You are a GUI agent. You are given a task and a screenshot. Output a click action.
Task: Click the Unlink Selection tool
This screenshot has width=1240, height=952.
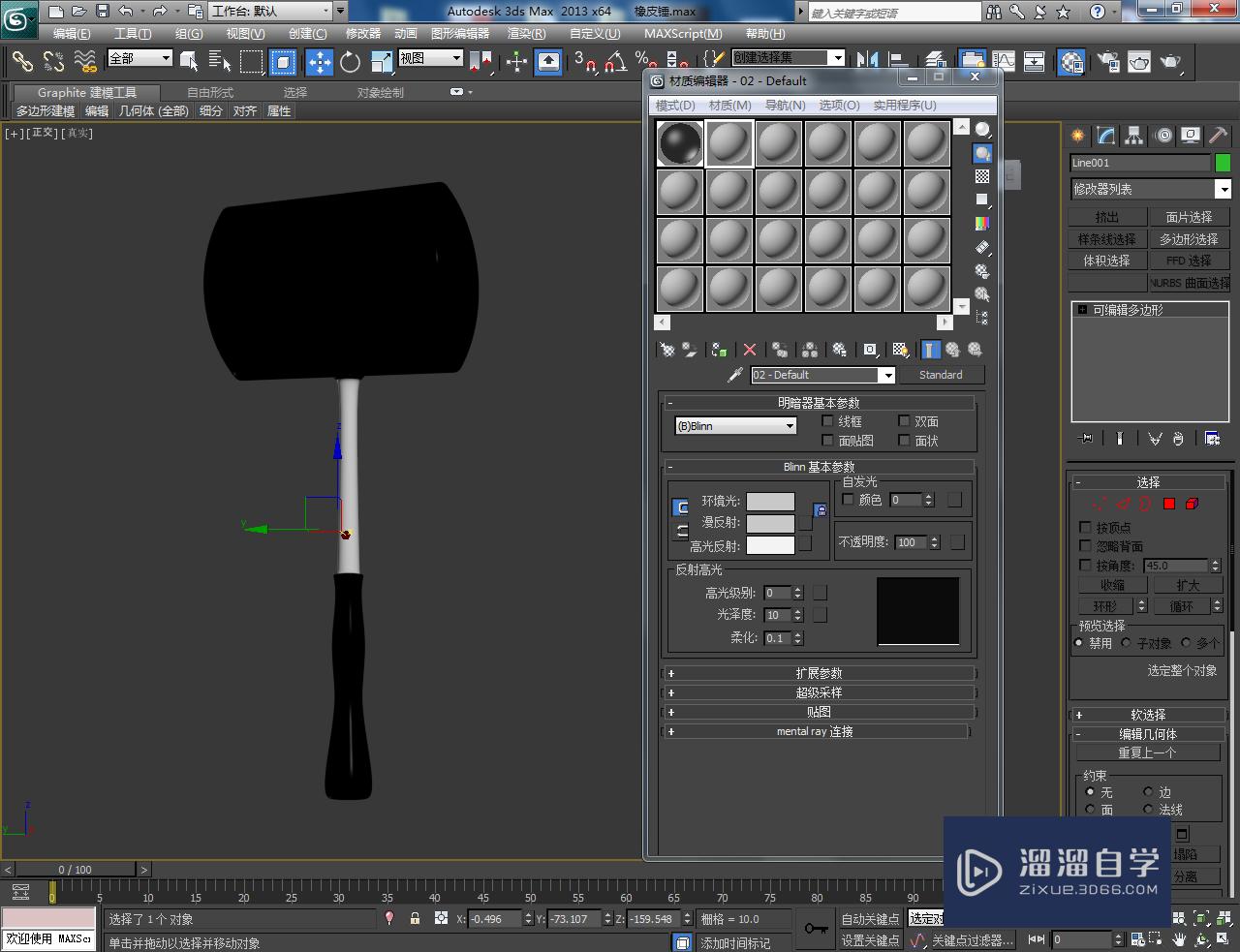tap(53, 62)
